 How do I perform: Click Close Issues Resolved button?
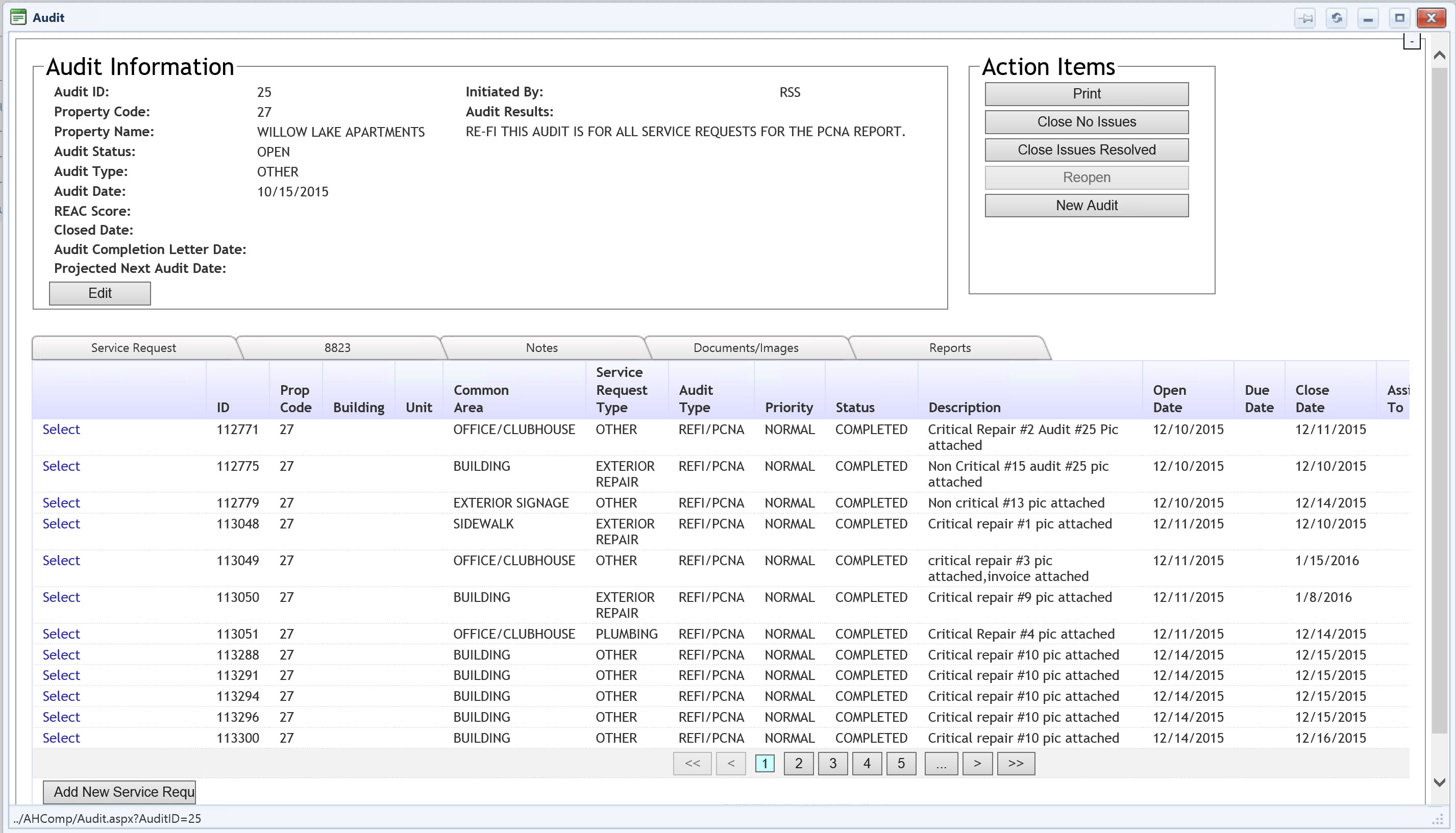click(1085, 150)
